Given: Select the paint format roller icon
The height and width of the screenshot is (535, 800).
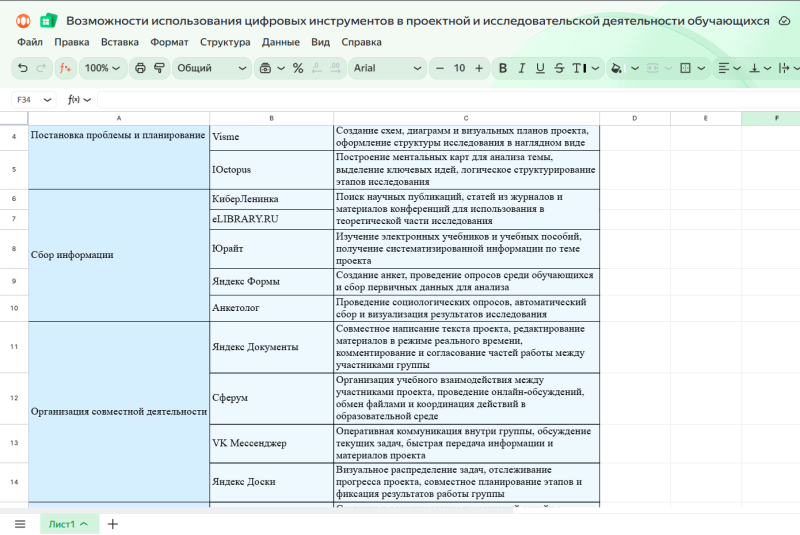Looking at the screenshot, I should point(159,68).
